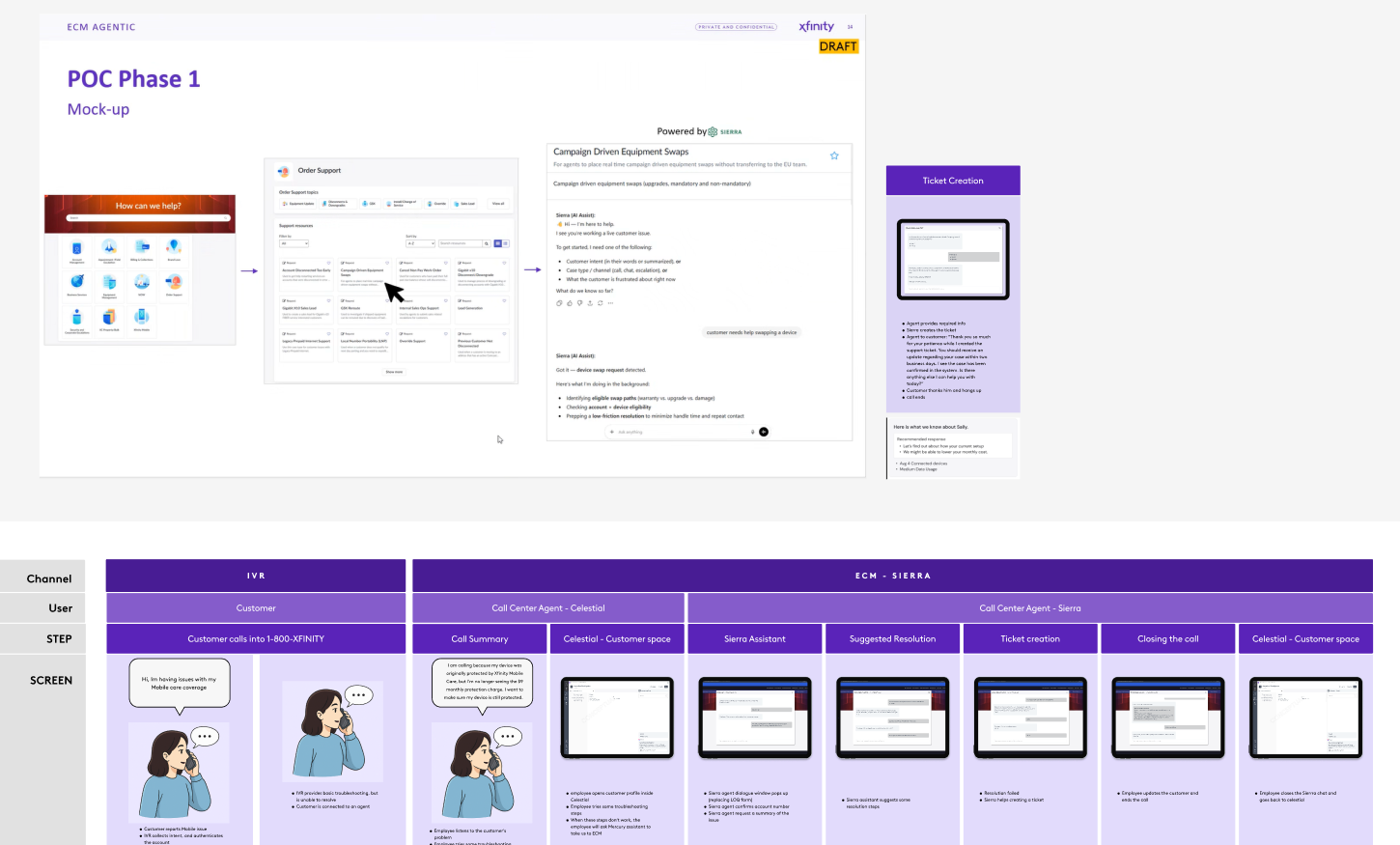Image resolution: width=1400 pixels, height=845 pixels.
Task: Click tablet screen under Closing the call
Action: pos(1168,718)
